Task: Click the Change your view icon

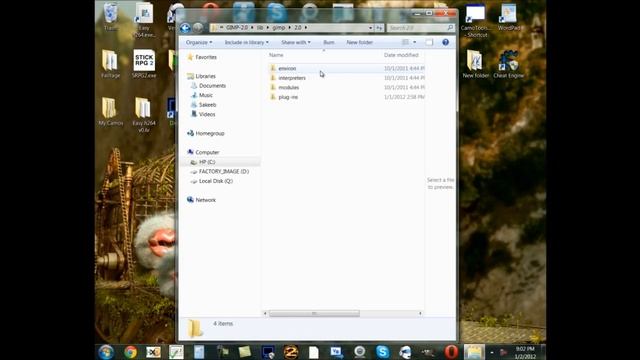Action: pyautogui.click(x=405, y=42)
